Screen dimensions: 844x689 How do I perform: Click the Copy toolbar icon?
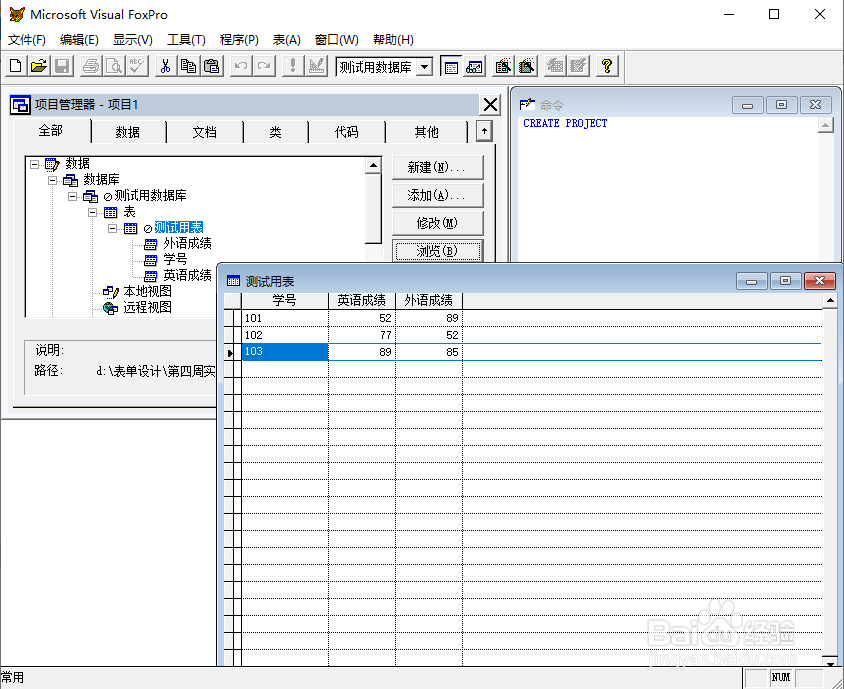[x=189, y=66]
